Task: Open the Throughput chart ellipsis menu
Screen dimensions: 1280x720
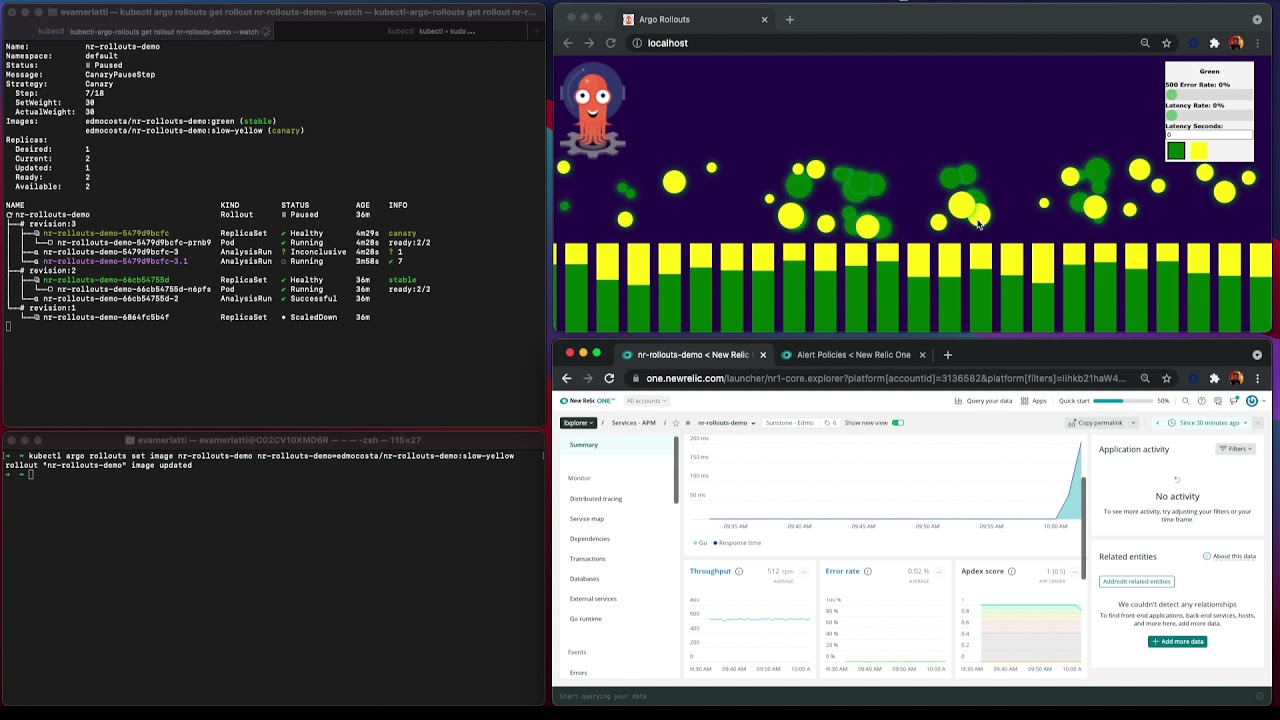Action: click(803, 571)
